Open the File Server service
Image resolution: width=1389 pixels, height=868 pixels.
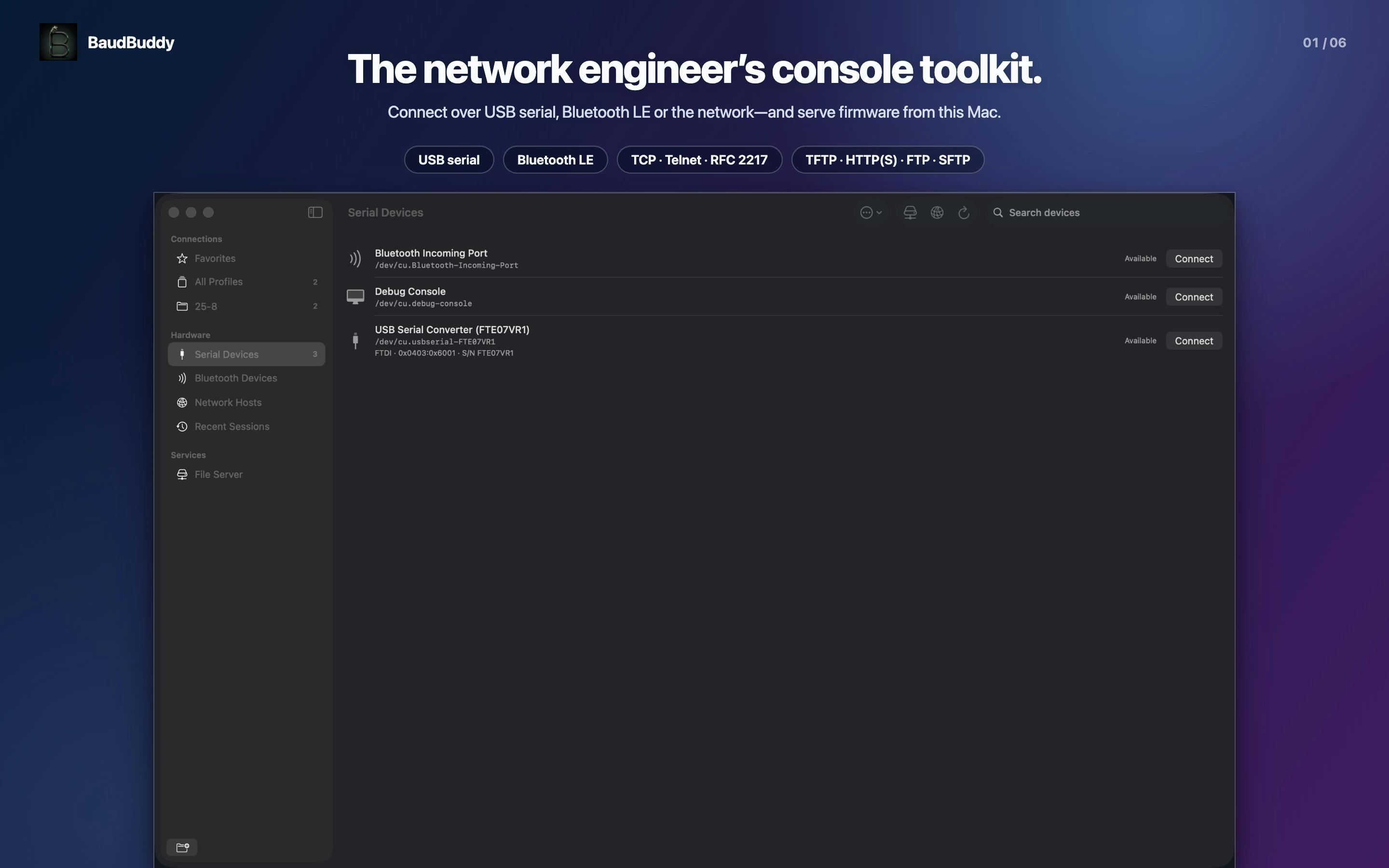point(246,475)
